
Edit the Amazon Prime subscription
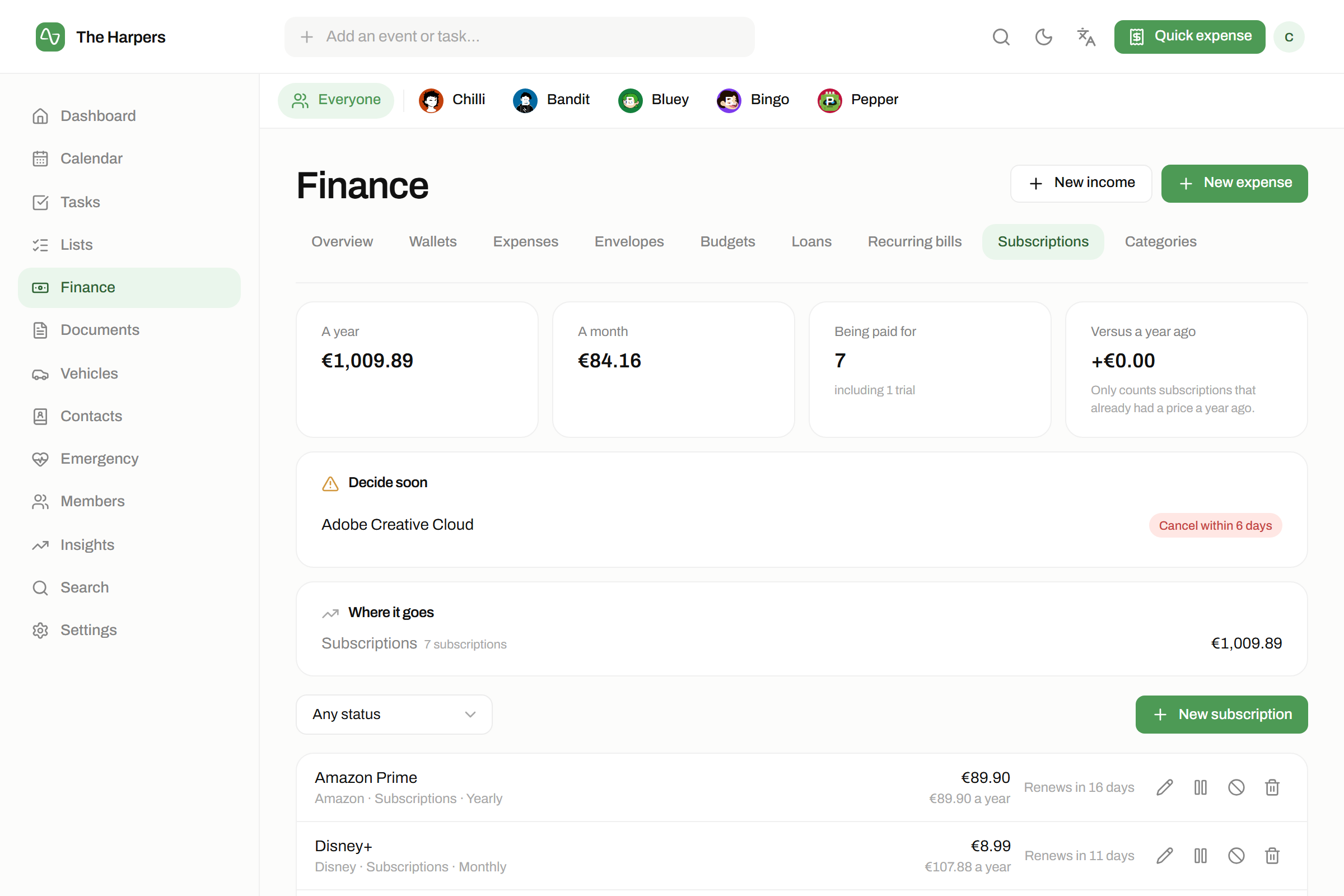(1165, 787)
